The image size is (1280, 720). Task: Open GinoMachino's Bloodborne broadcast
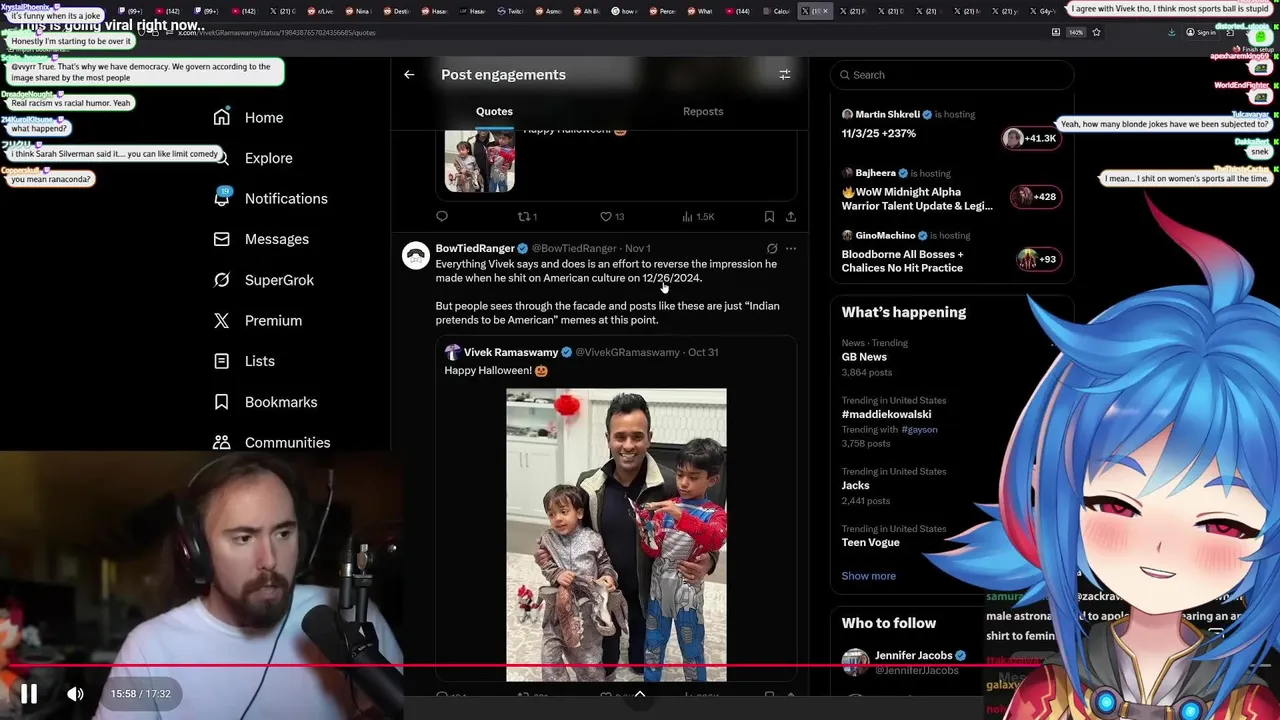coord(950,252)
